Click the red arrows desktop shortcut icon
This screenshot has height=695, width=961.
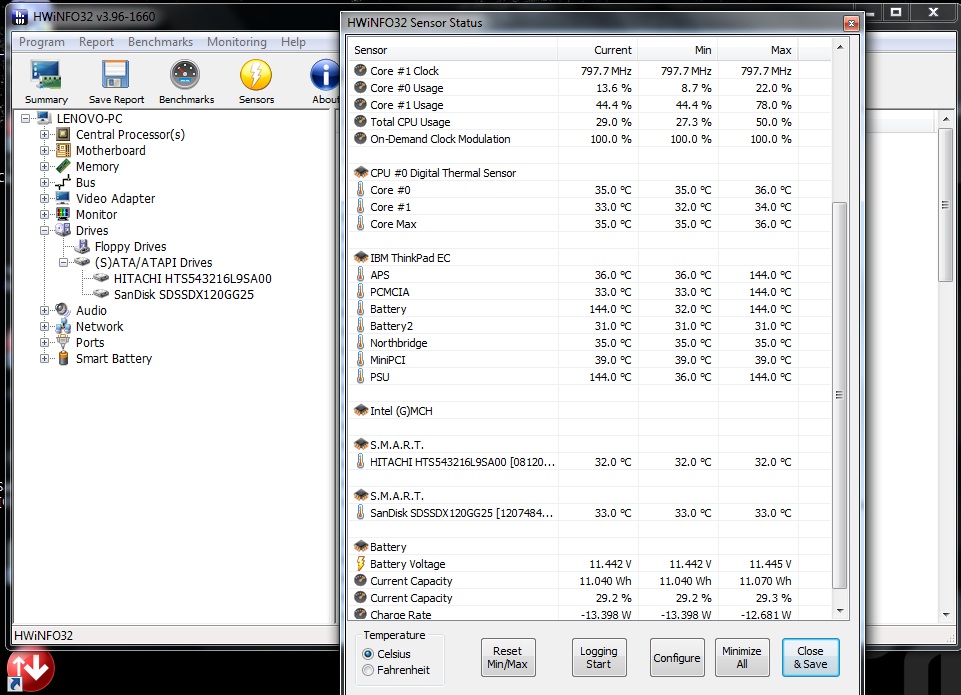(31, 671)
